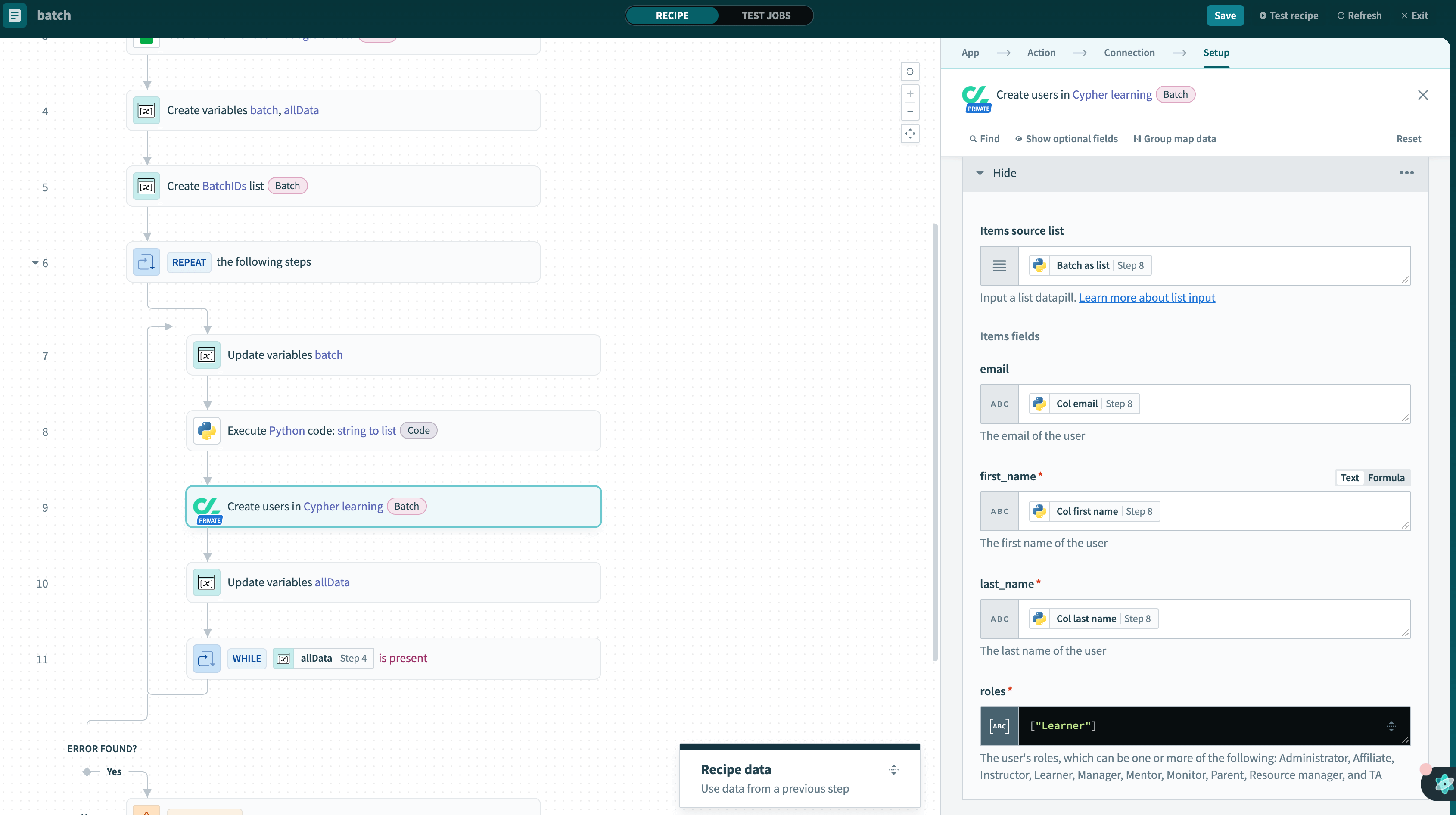
Task: Zoom in on the recipe canvas
Action: pyautogui.click(x=909, y=94)
